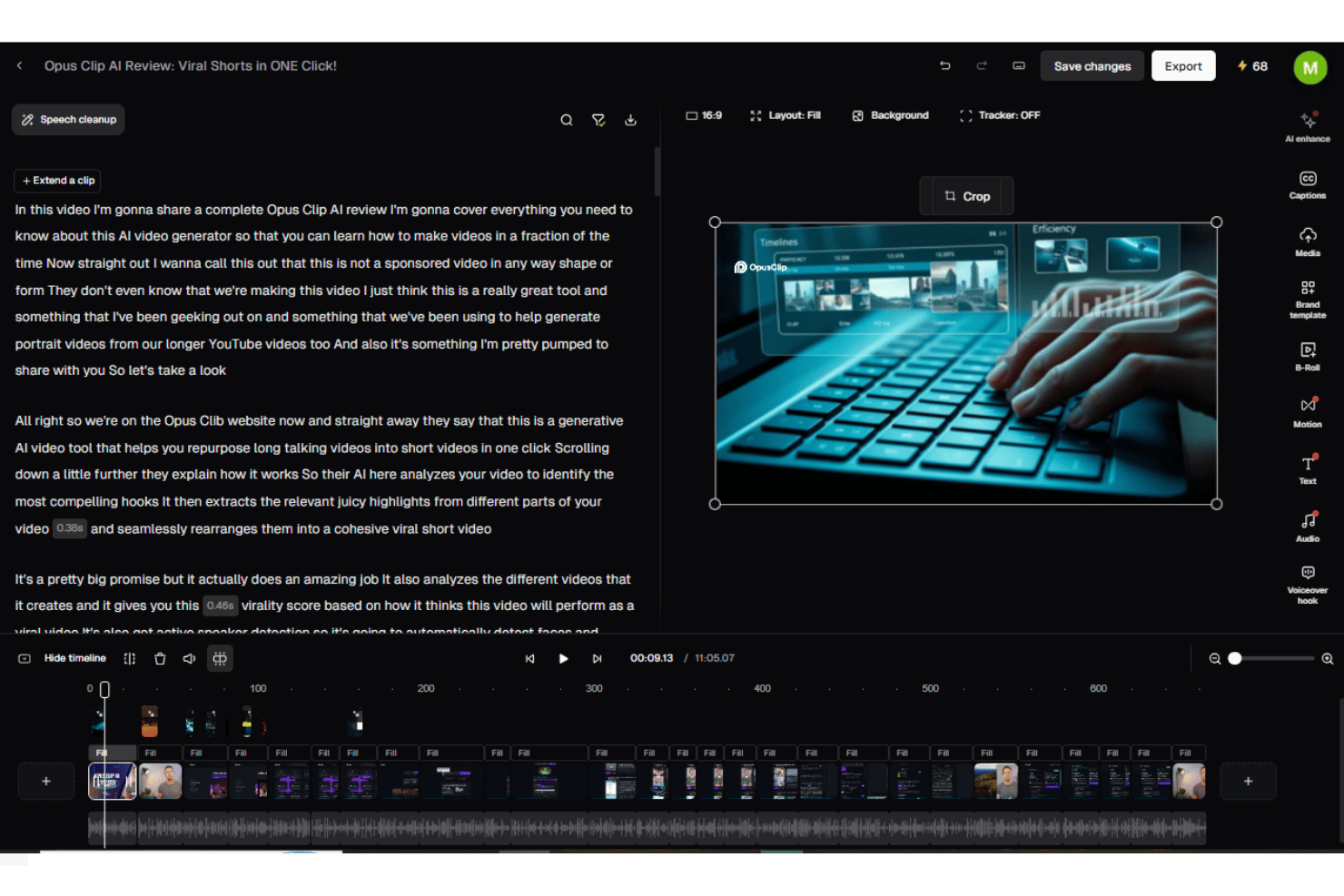The width and height of the screenshot is (1344, 896).
Task: Toggle Tracker: OFF setting
Action: [1000, 115]
